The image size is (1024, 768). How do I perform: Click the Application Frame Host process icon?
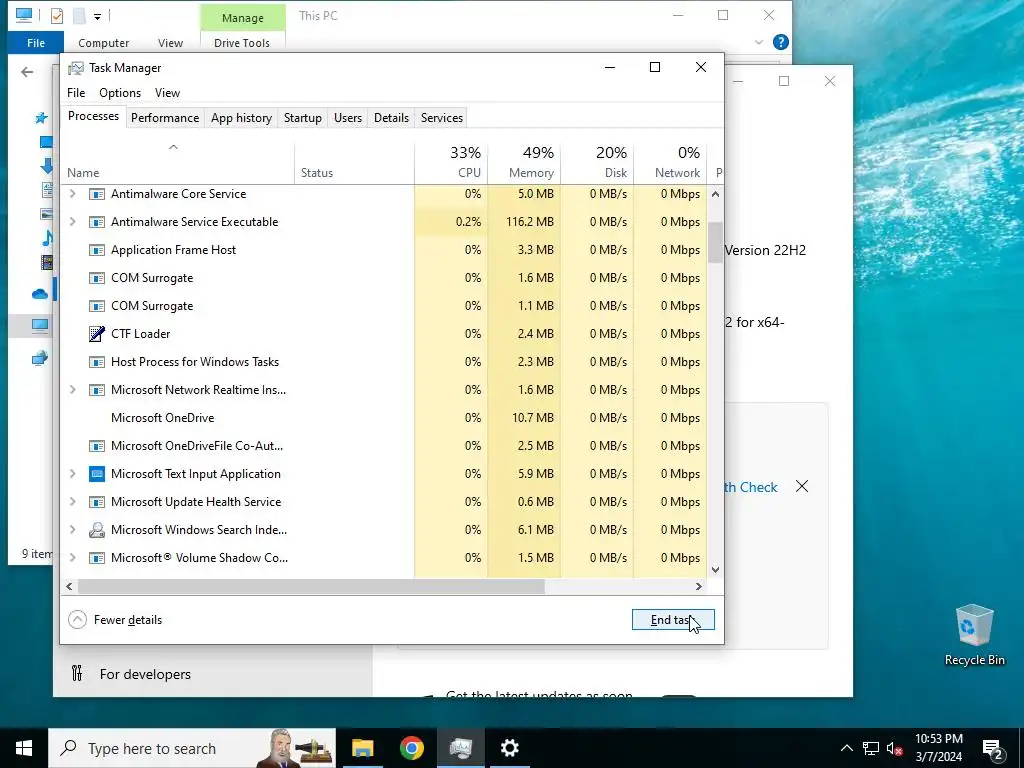(x=97, y=250)
